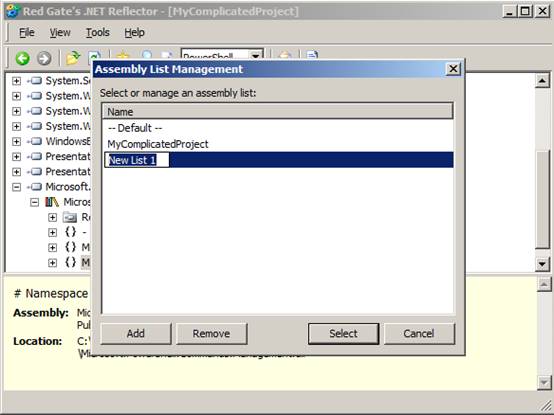Open the Help menu

point(134,32)
